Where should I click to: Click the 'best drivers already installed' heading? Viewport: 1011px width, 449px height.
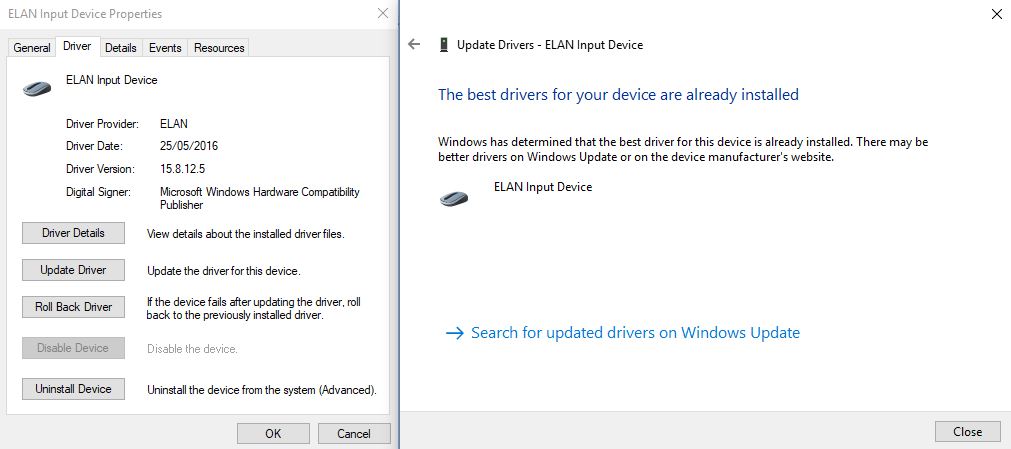(x=618, y=94)
